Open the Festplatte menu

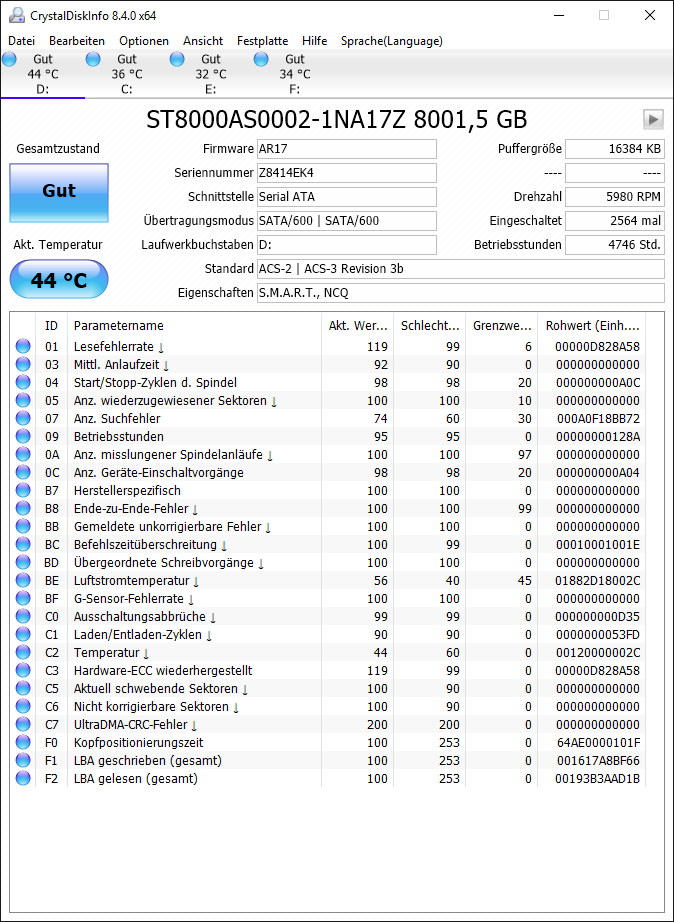pos(262,41)
